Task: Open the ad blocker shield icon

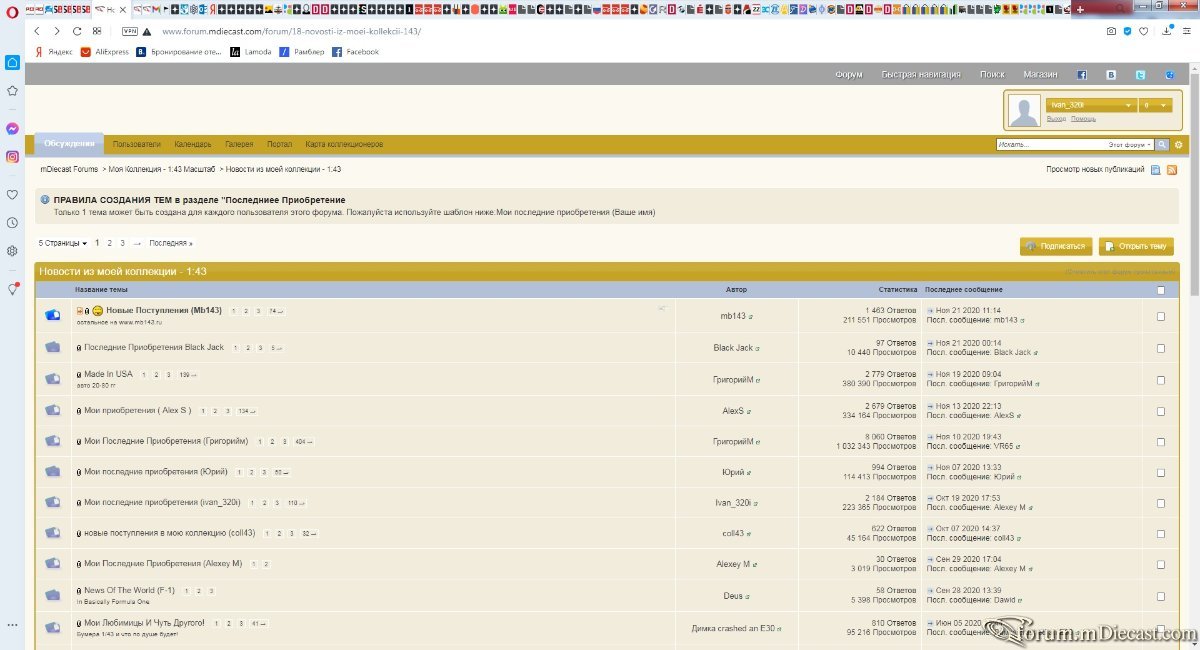Action: click(1128, 31)
